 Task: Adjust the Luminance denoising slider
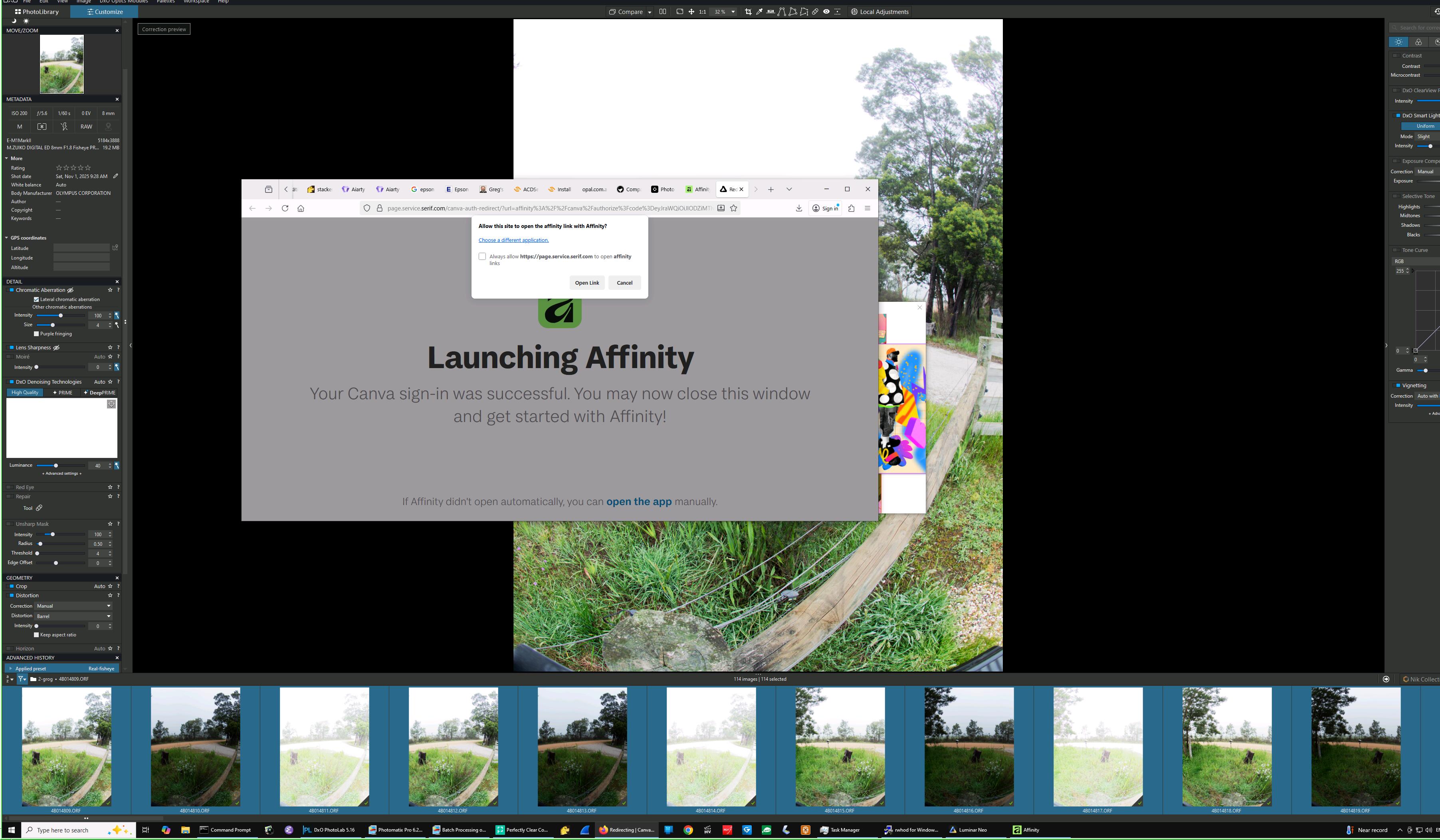56,466
